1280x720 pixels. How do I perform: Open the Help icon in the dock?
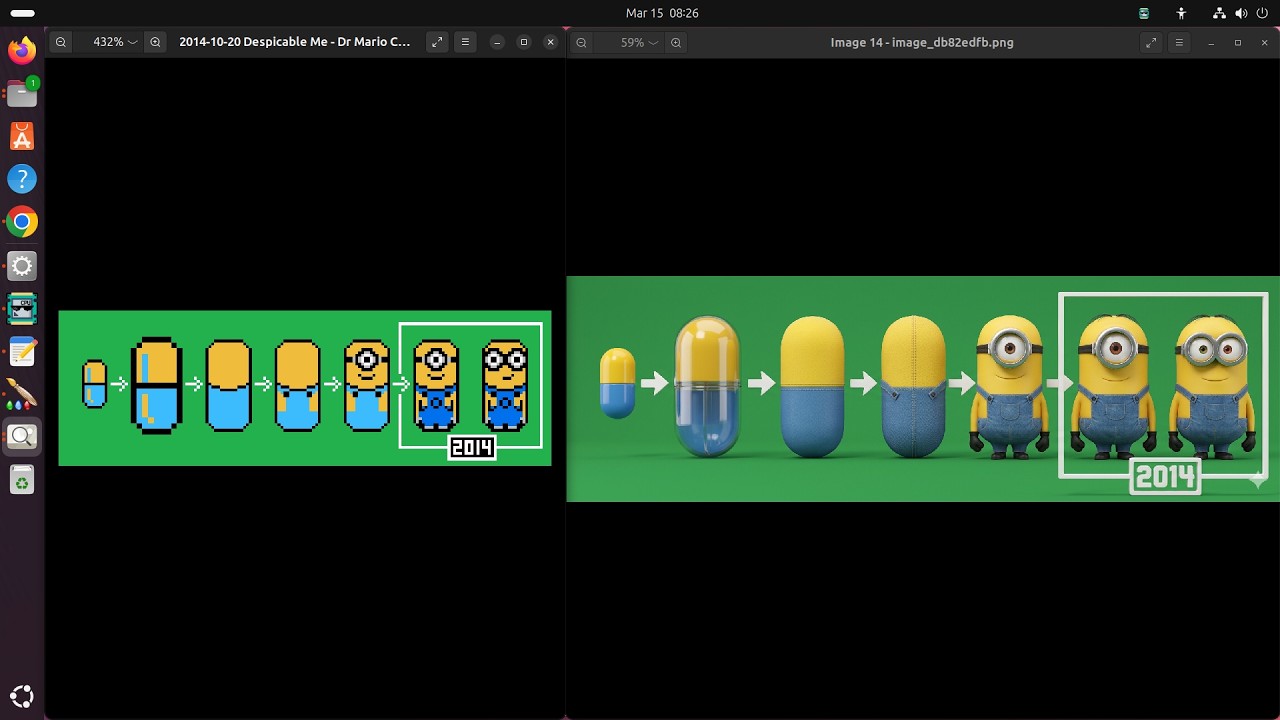point(22,179)
